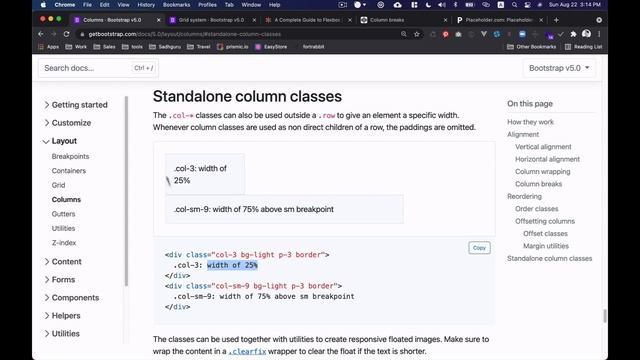
Task: Click the cloud upload menu bar icon
Action: (397, 5)
